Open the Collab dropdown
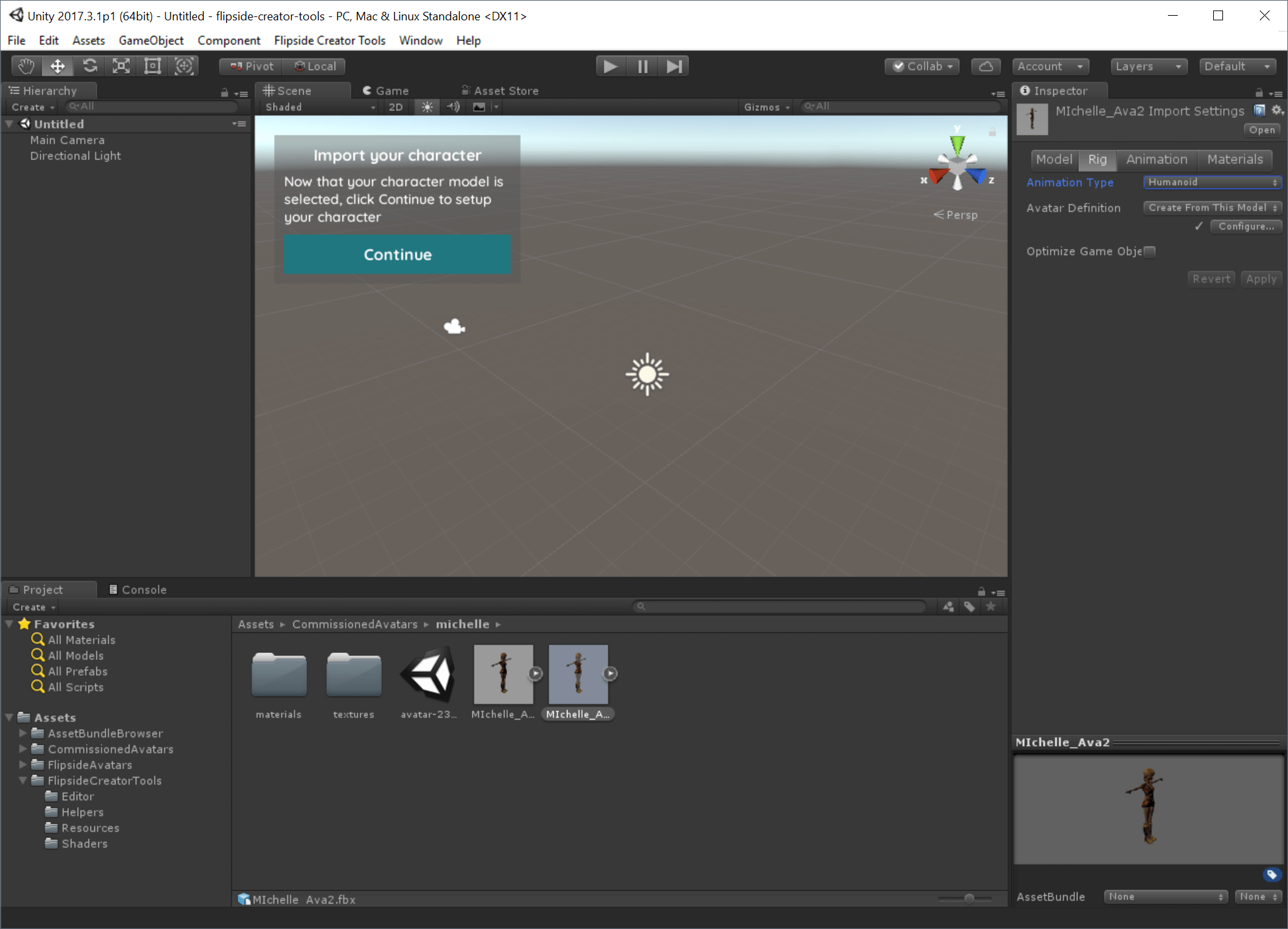 tap(923, 66)
